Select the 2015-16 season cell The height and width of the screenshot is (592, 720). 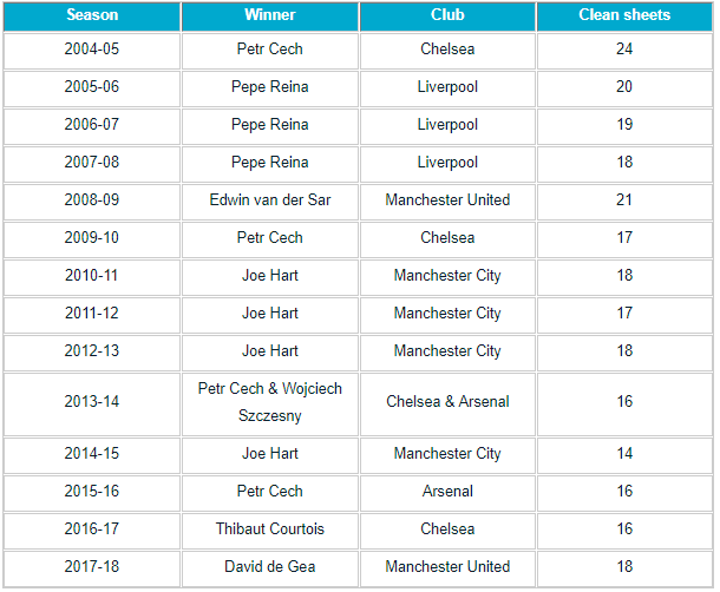coord(92,492)
